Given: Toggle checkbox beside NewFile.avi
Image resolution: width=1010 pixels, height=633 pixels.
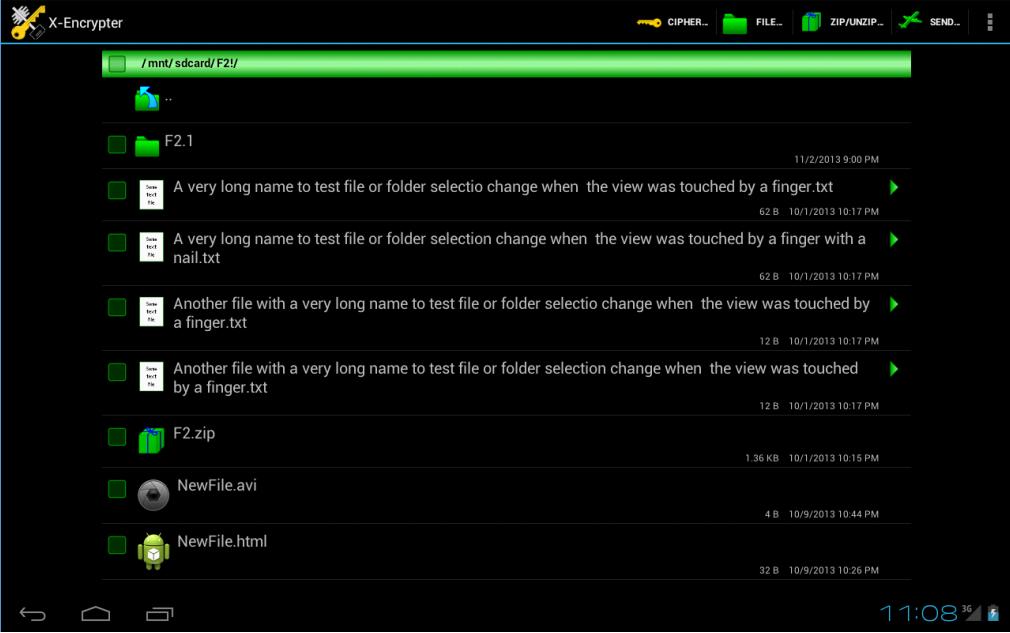Looking at the screenshot, I should coord(117,489).
